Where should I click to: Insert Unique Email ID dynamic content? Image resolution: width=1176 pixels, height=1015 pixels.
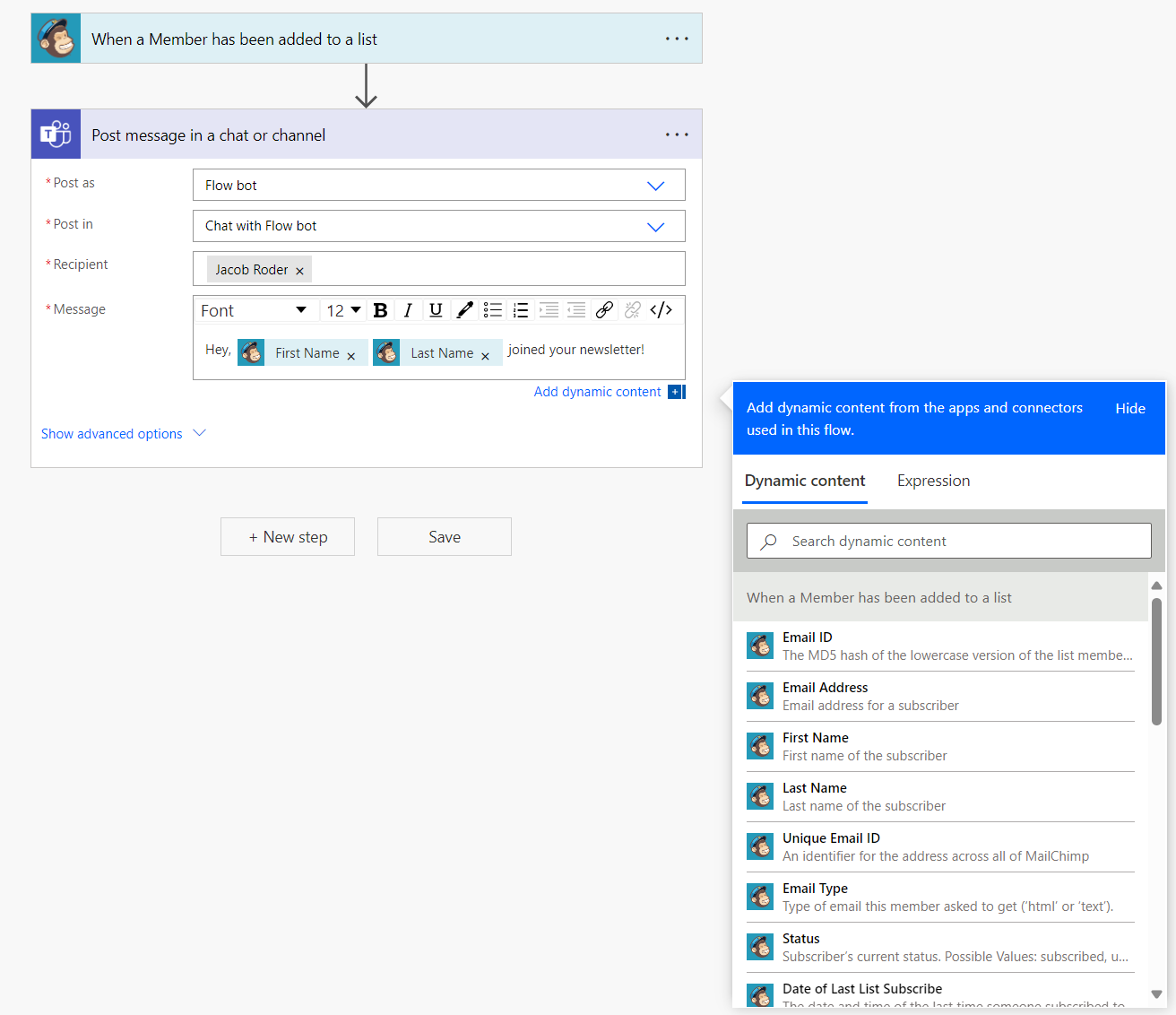click(x=940, y=847)
